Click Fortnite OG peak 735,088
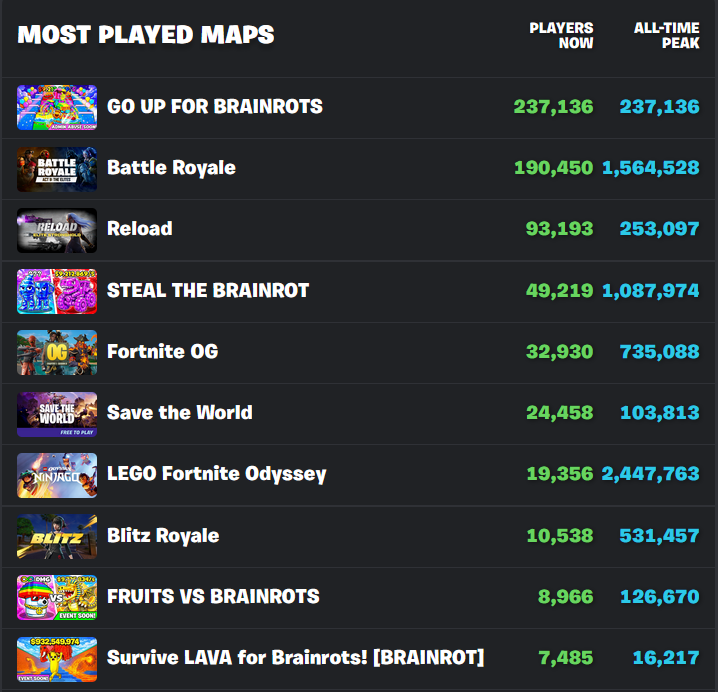718x692 pixels. coord(659,352)
